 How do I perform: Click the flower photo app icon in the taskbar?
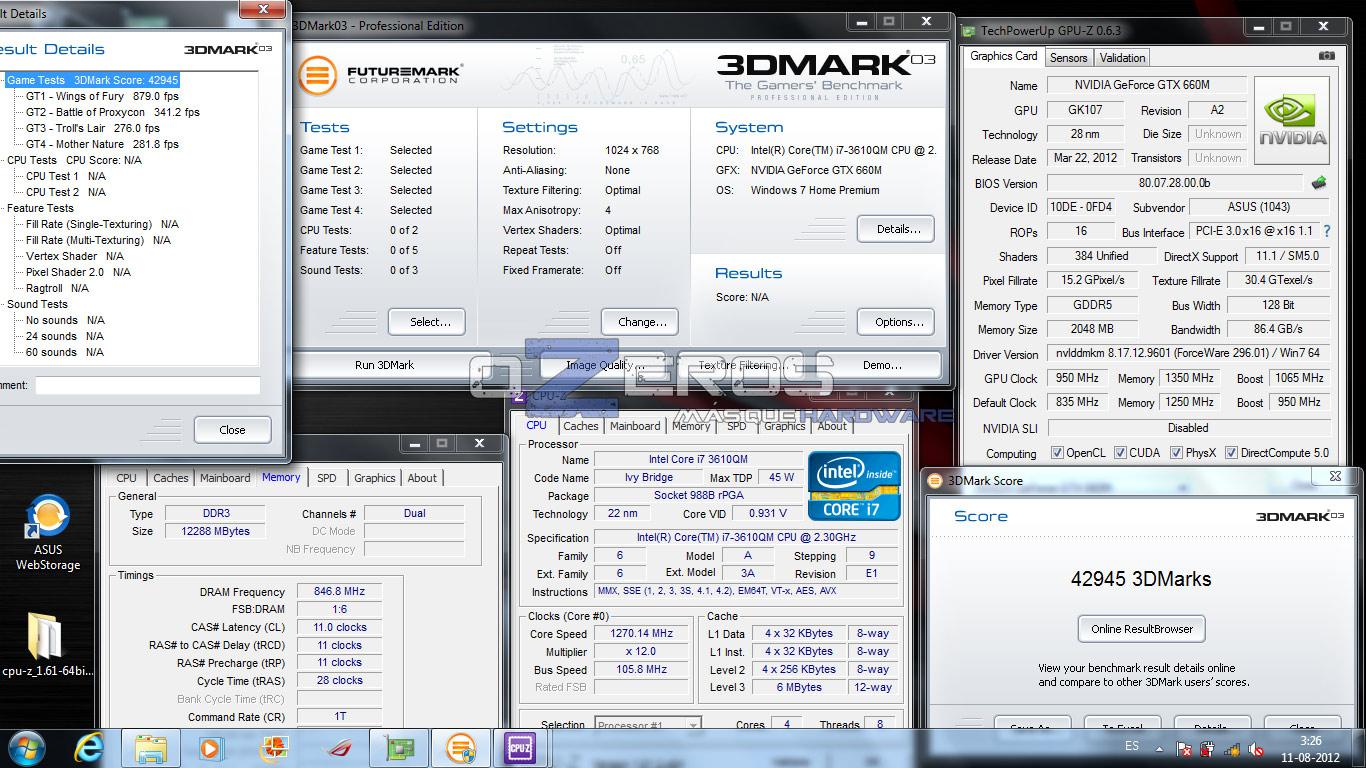tap(274, 748)
